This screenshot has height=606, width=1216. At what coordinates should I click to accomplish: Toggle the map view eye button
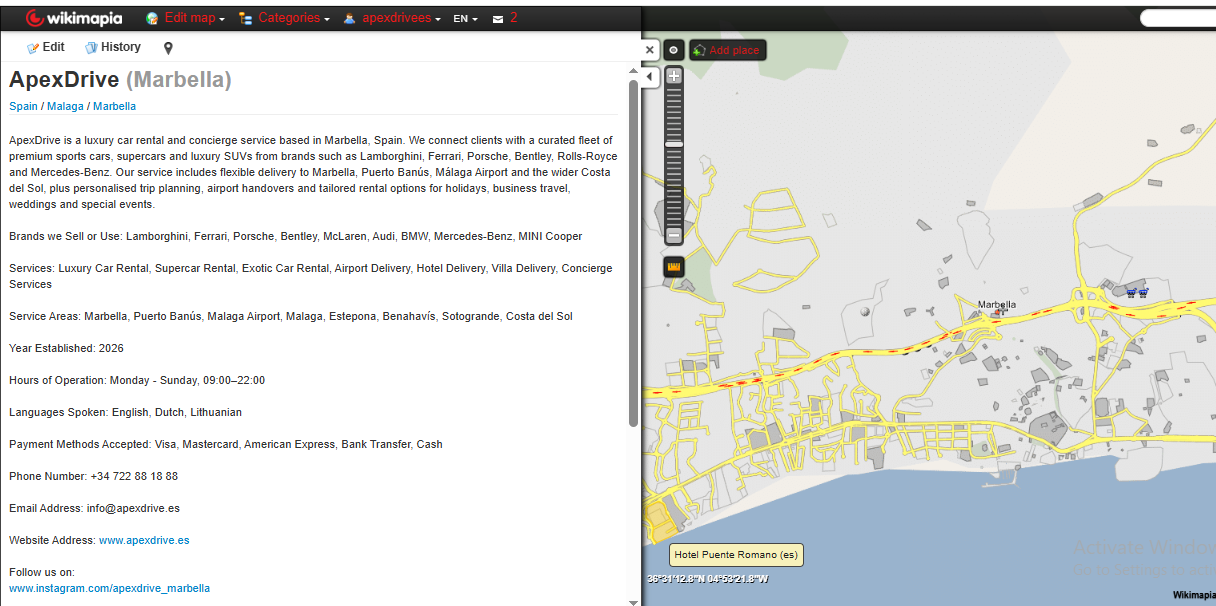coord(673,50)
